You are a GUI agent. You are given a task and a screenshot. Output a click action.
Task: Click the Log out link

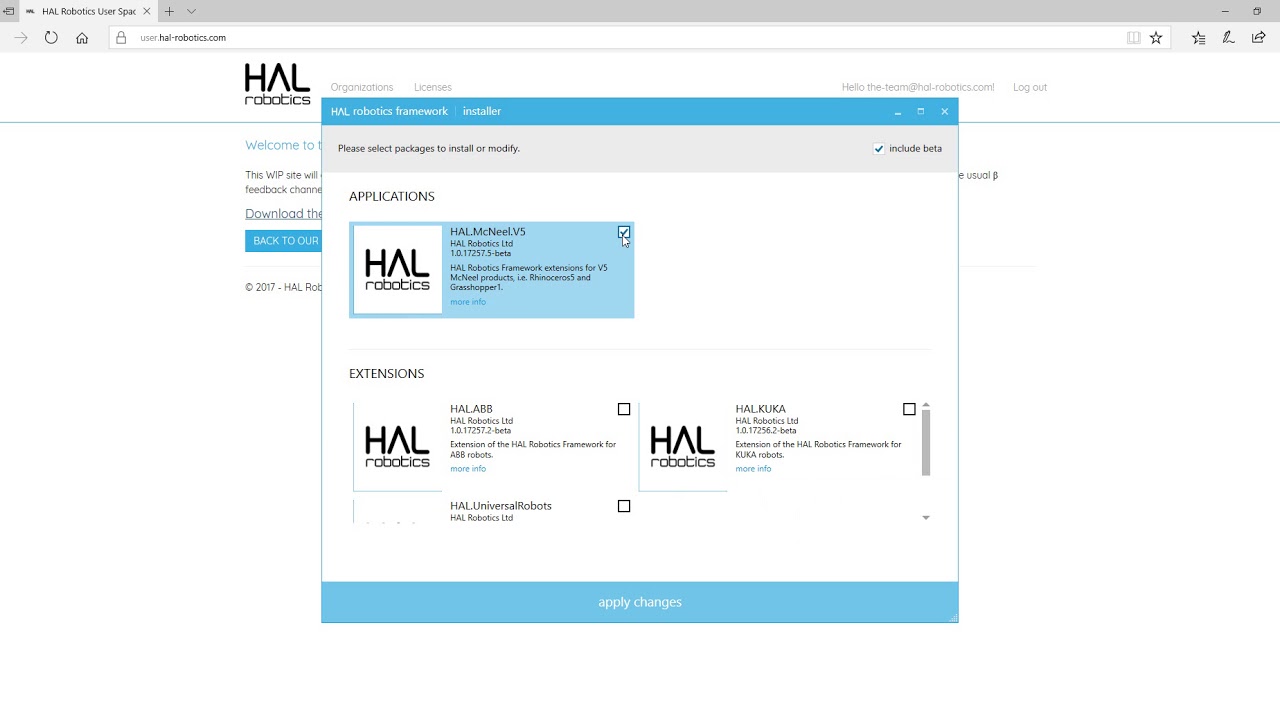pos(1030,88)
